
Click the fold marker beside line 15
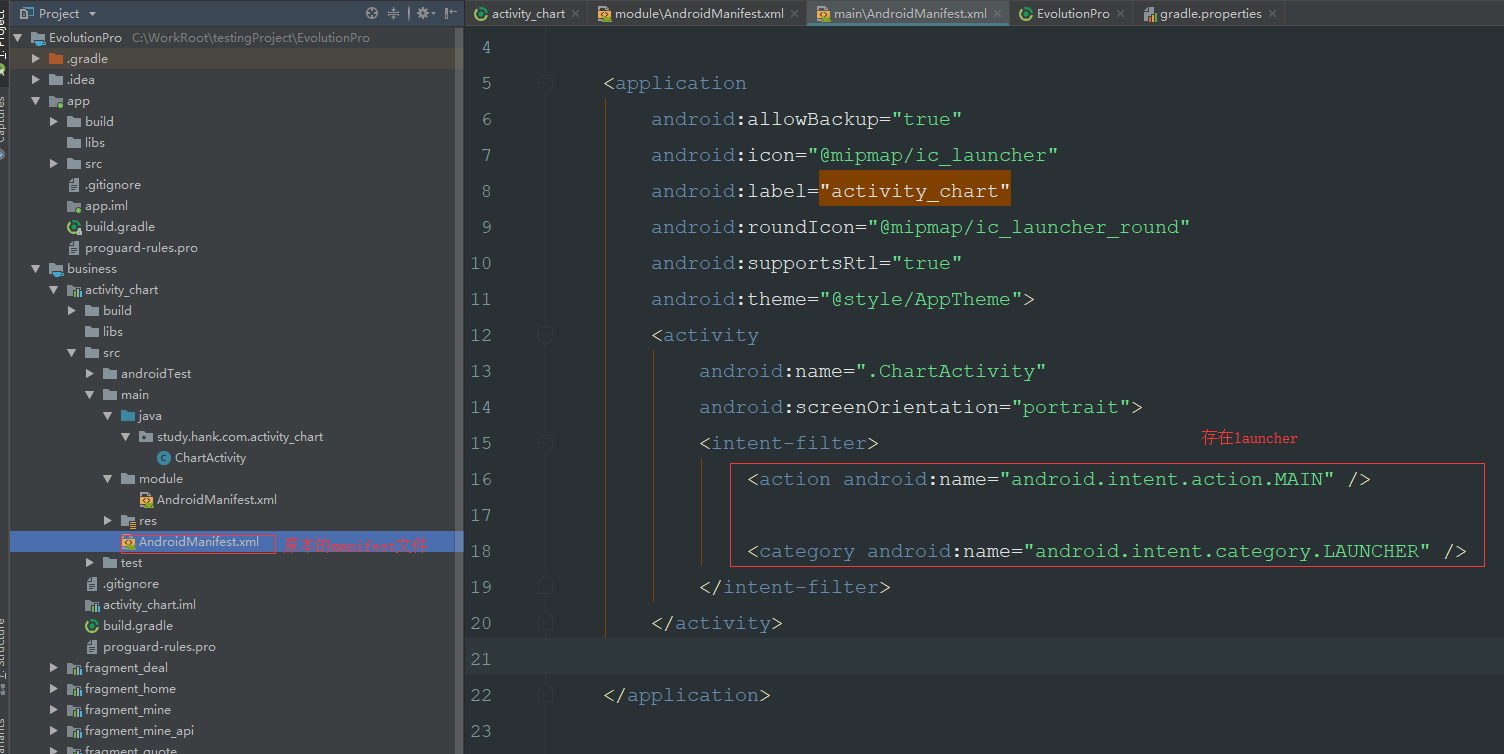pyautogui.click(x=545, y=443)
